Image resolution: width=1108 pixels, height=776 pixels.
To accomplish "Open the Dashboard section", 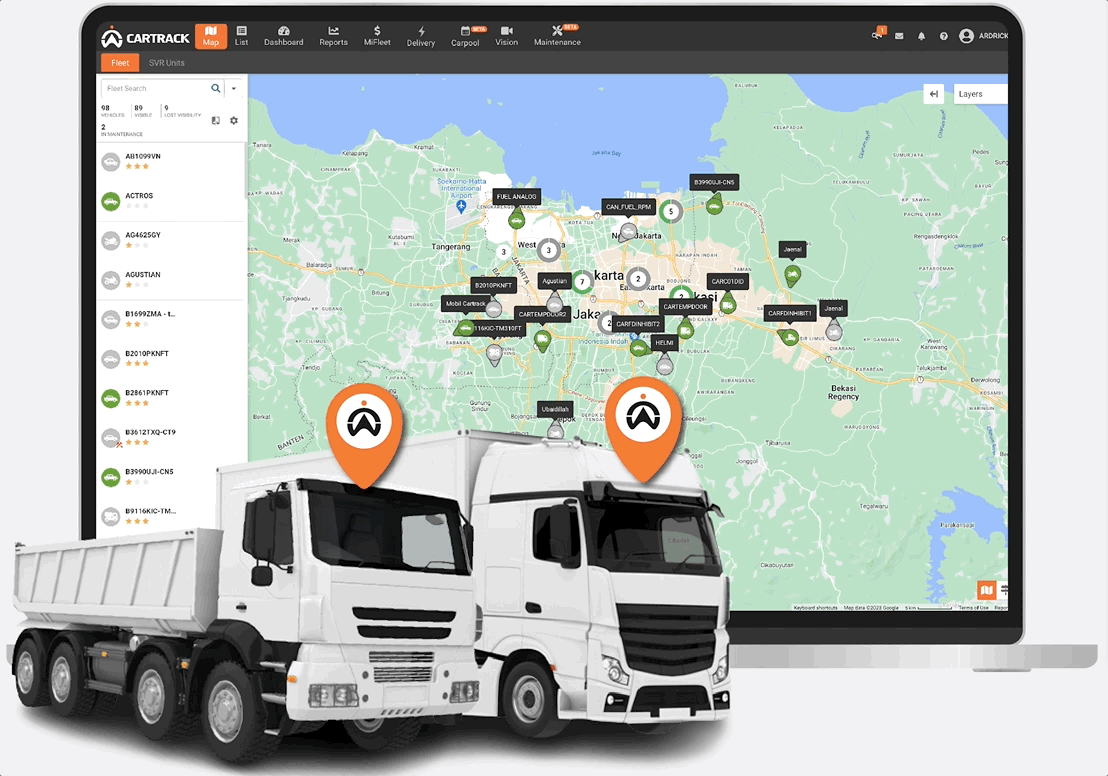I will click(x=283, y=36).
